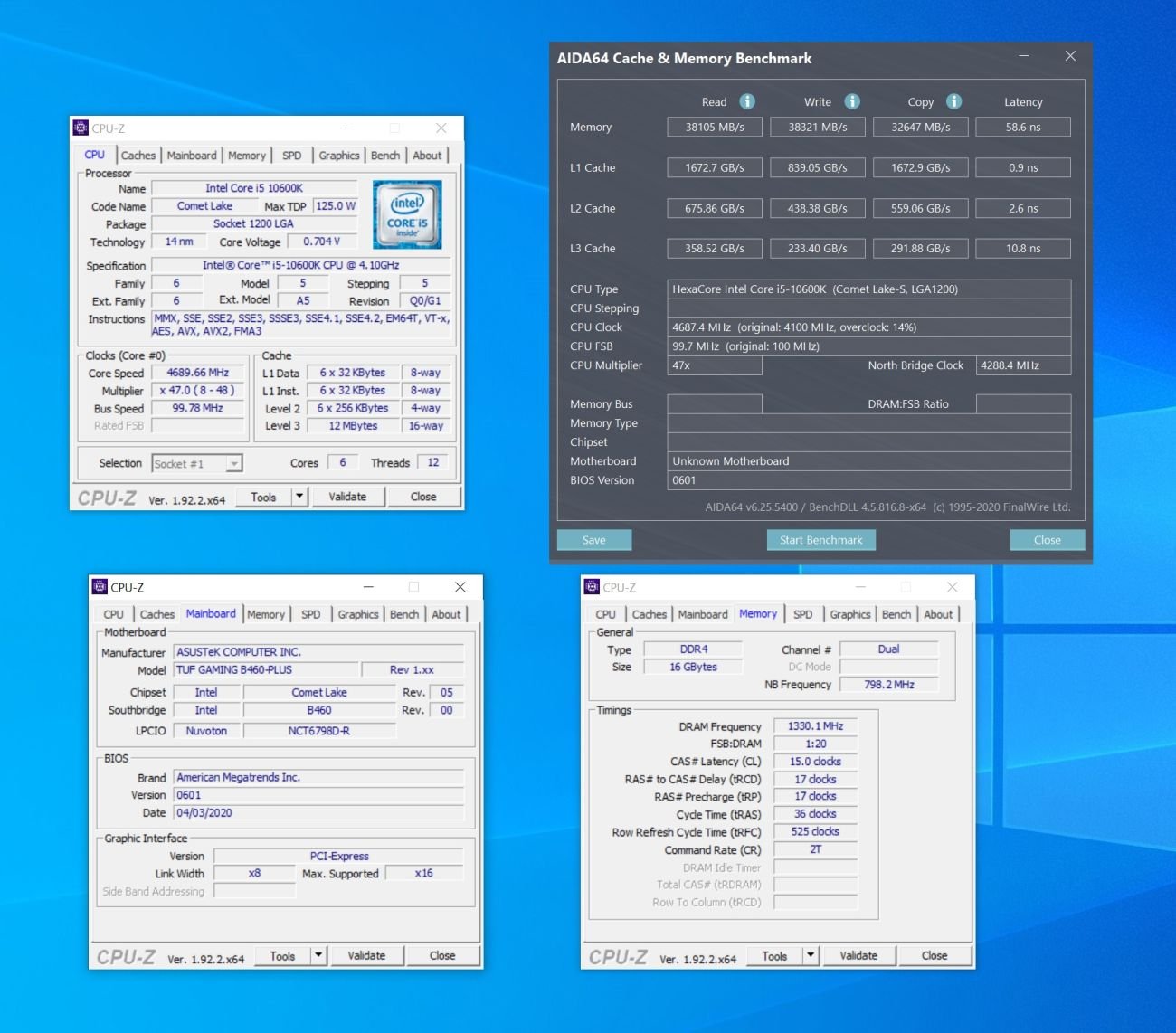Click the Read info icon in AIDA64
Viewport: 1176px width, 1033px height.
click(747, 101)
